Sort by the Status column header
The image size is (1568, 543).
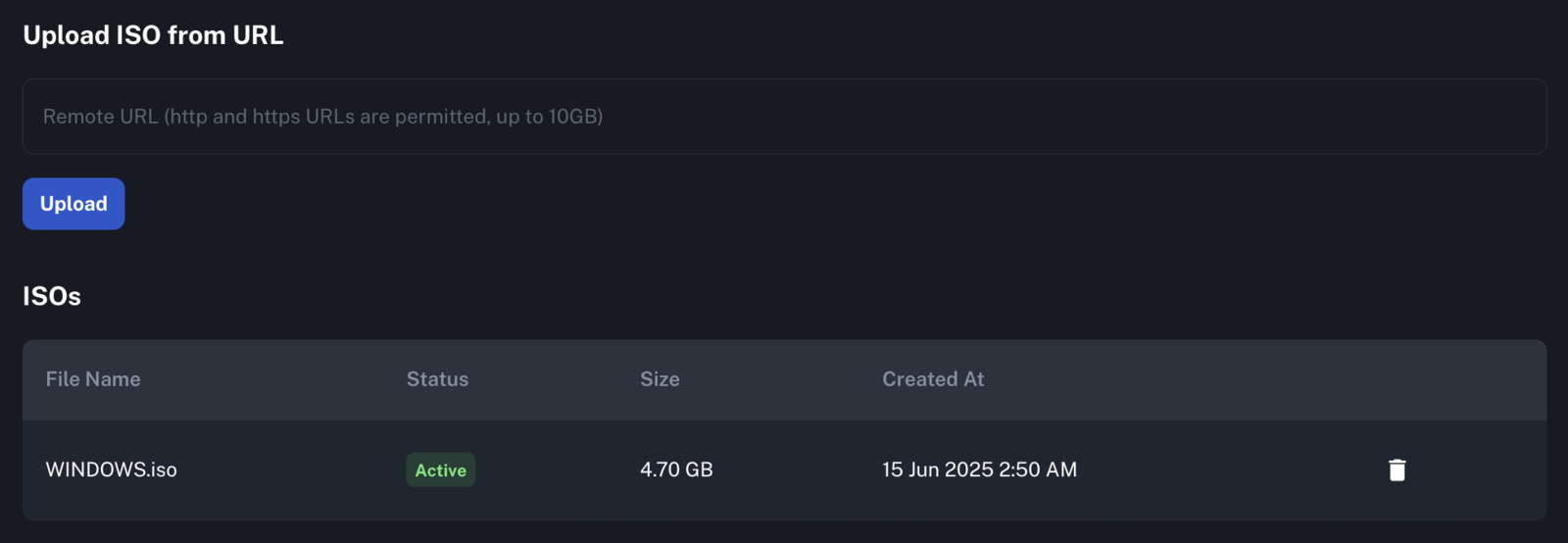click(437, 379)
